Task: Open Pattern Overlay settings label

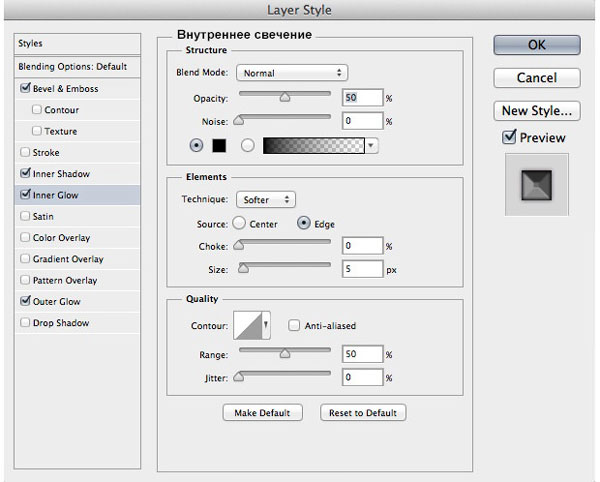Action: [x=65, y=280]
